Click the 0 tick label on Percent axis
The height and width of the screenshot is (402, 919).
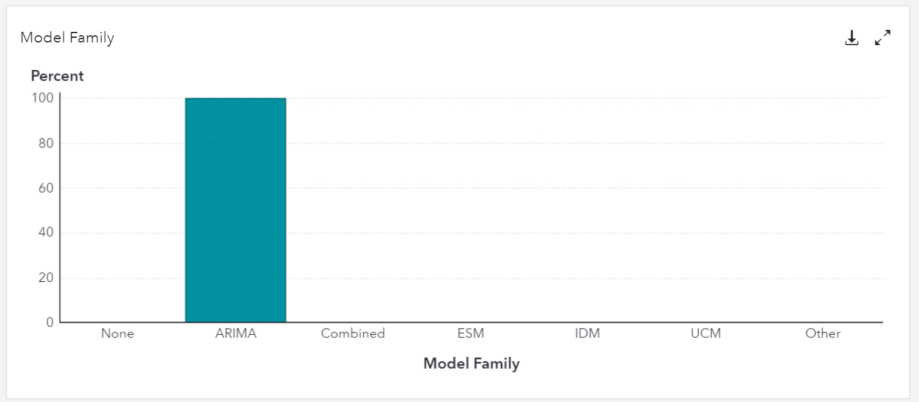pyautogui.click(x=48, y=322)
